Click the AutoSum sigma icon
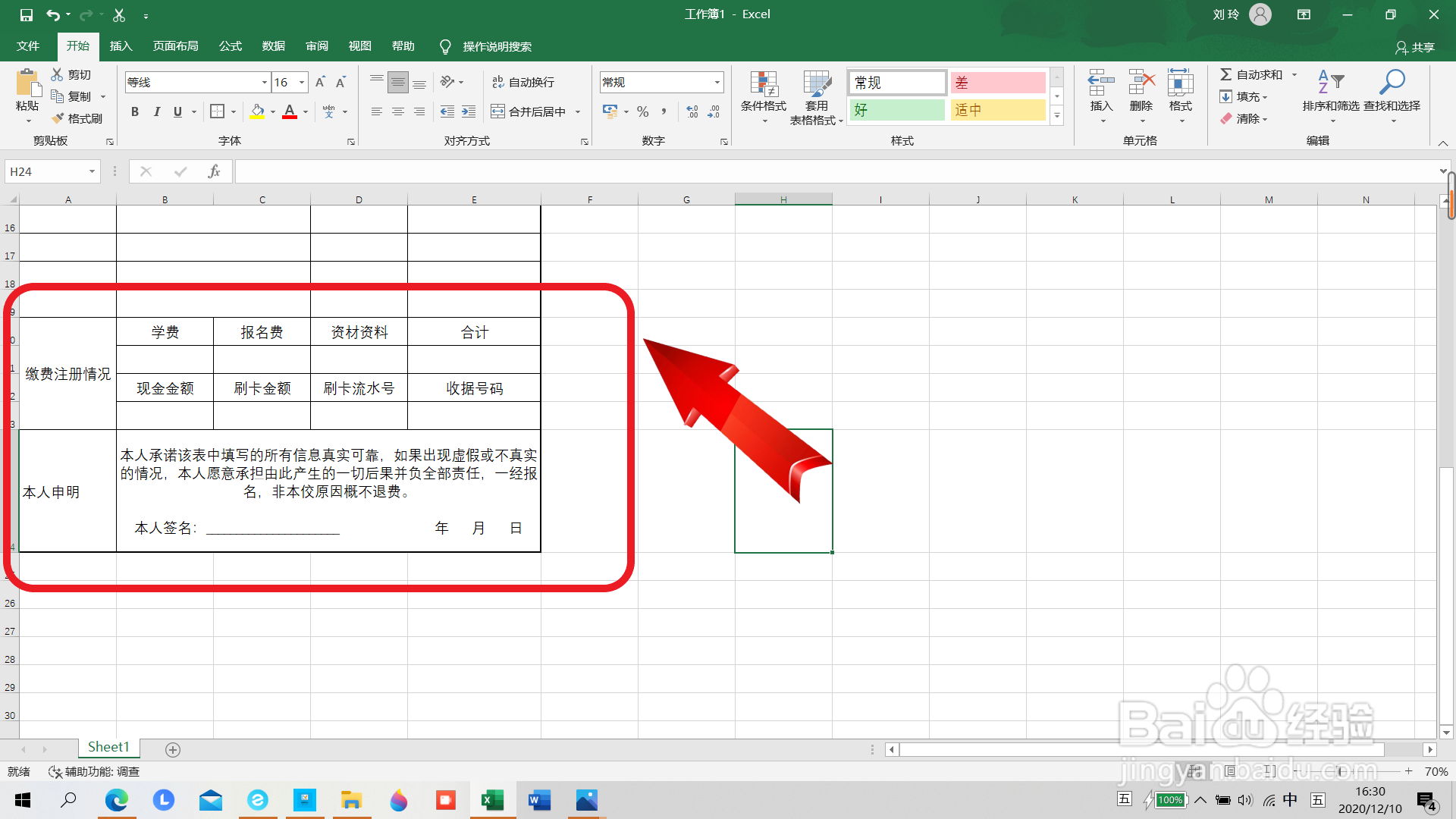 coord(1225,74)
